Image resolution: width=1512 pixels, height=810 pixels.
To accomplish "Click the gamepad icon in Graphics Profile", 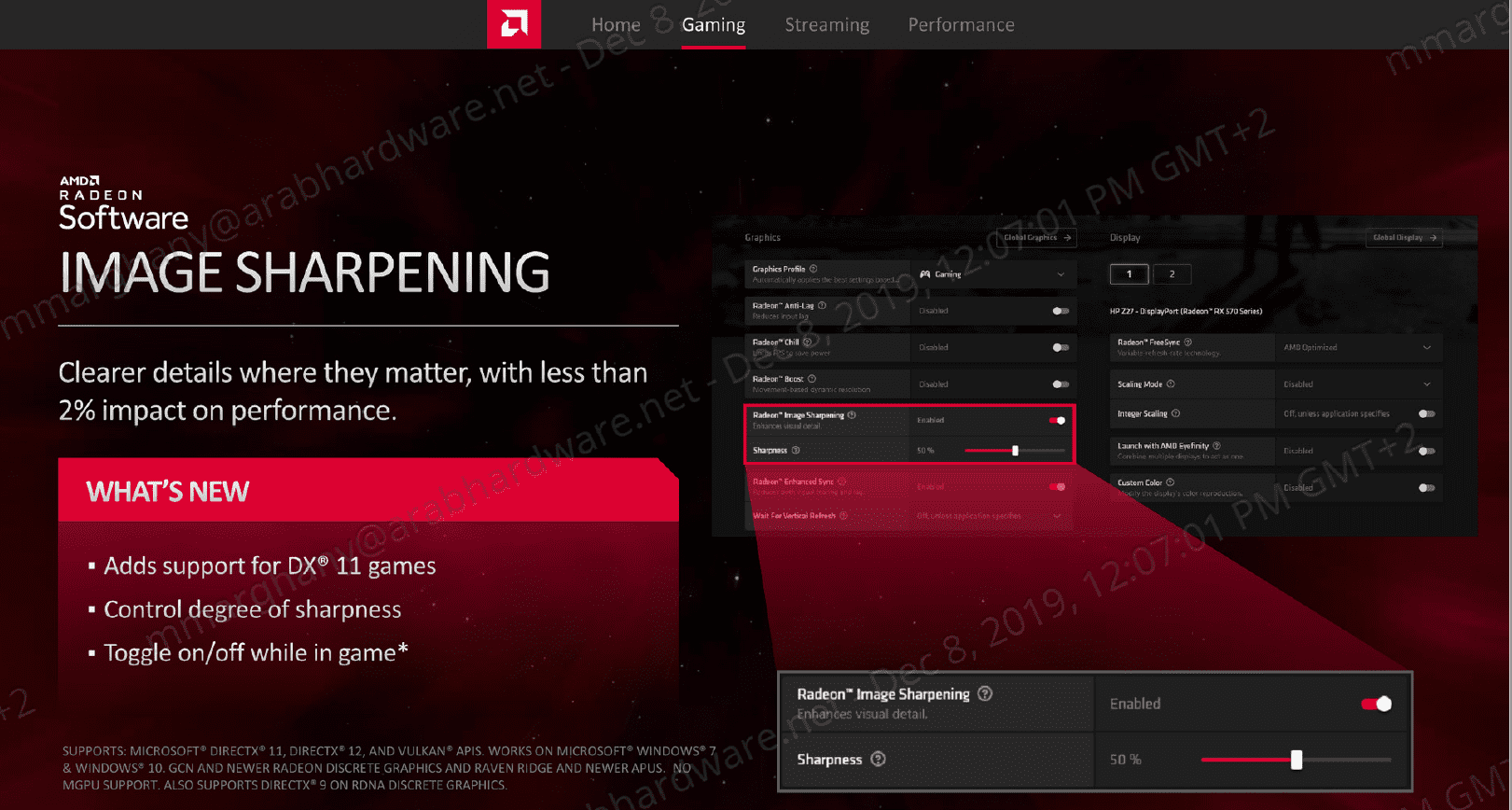I will (925, 274).
